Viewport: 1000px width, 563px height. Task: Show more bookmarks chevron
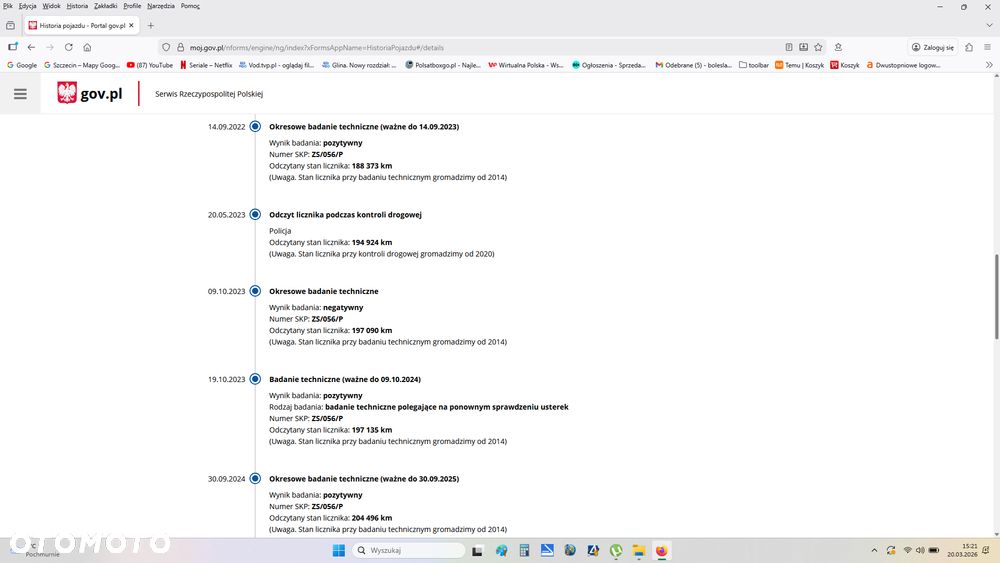click(989, 65)
